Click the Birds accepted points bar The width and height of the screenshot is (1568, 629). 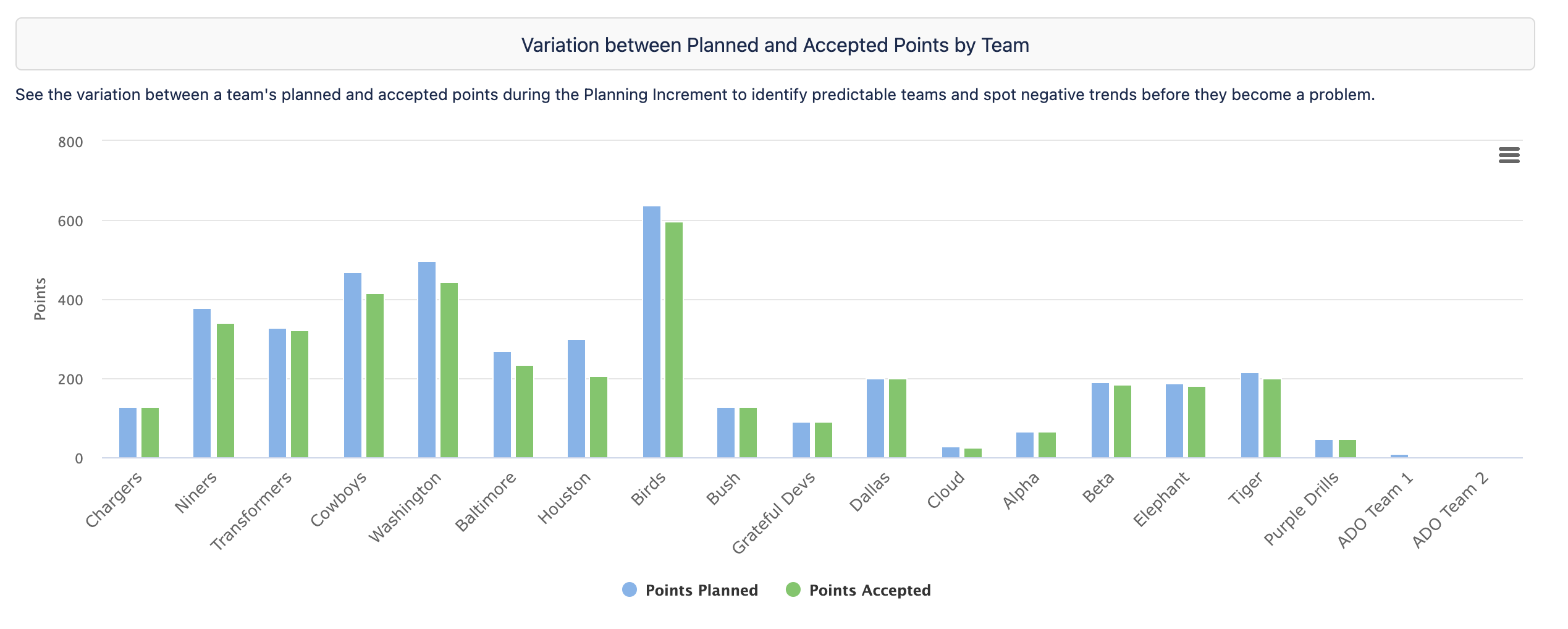[674, 340]
